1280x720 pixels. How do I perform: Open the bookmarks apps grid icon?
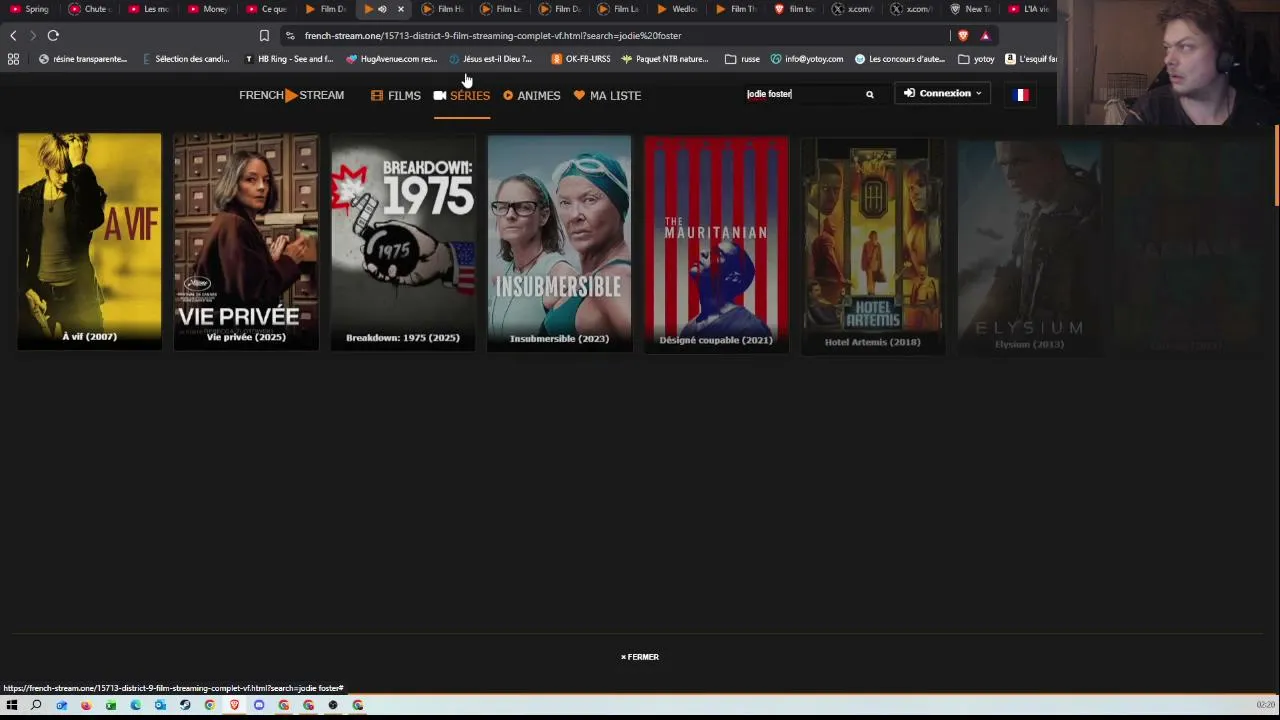tap(13, 59)
